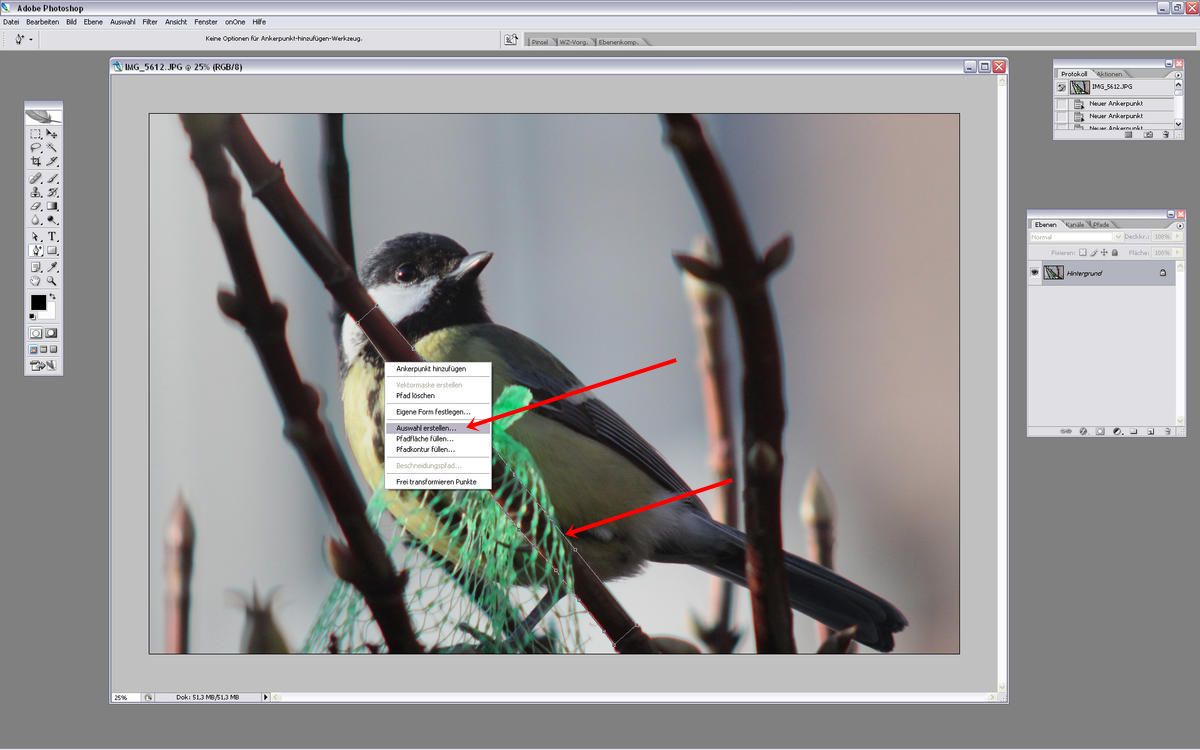Create new snapshot via Protokoll camera icon
The width and height of the screenshot is (1200, 750).
[1148, 134]
